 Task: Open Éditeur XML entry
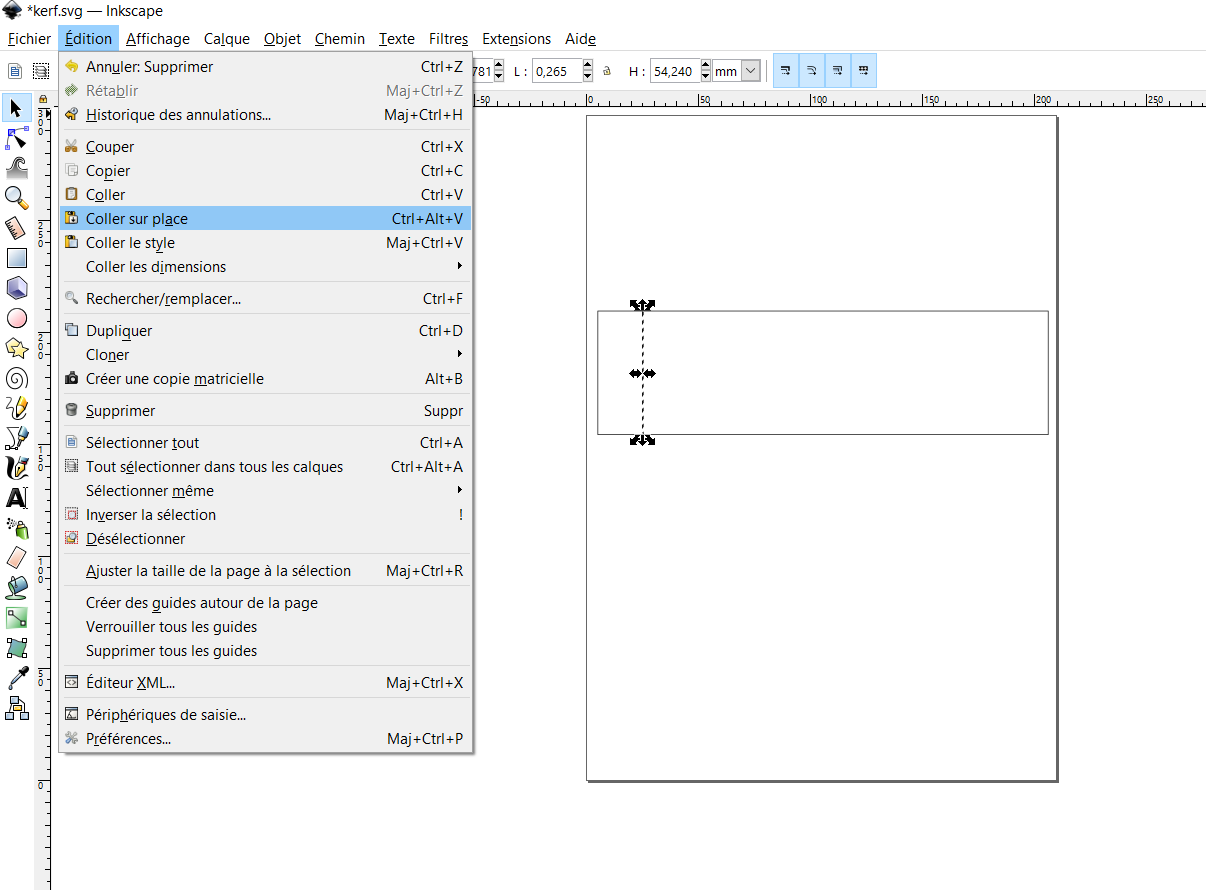[x=265, y=683]
